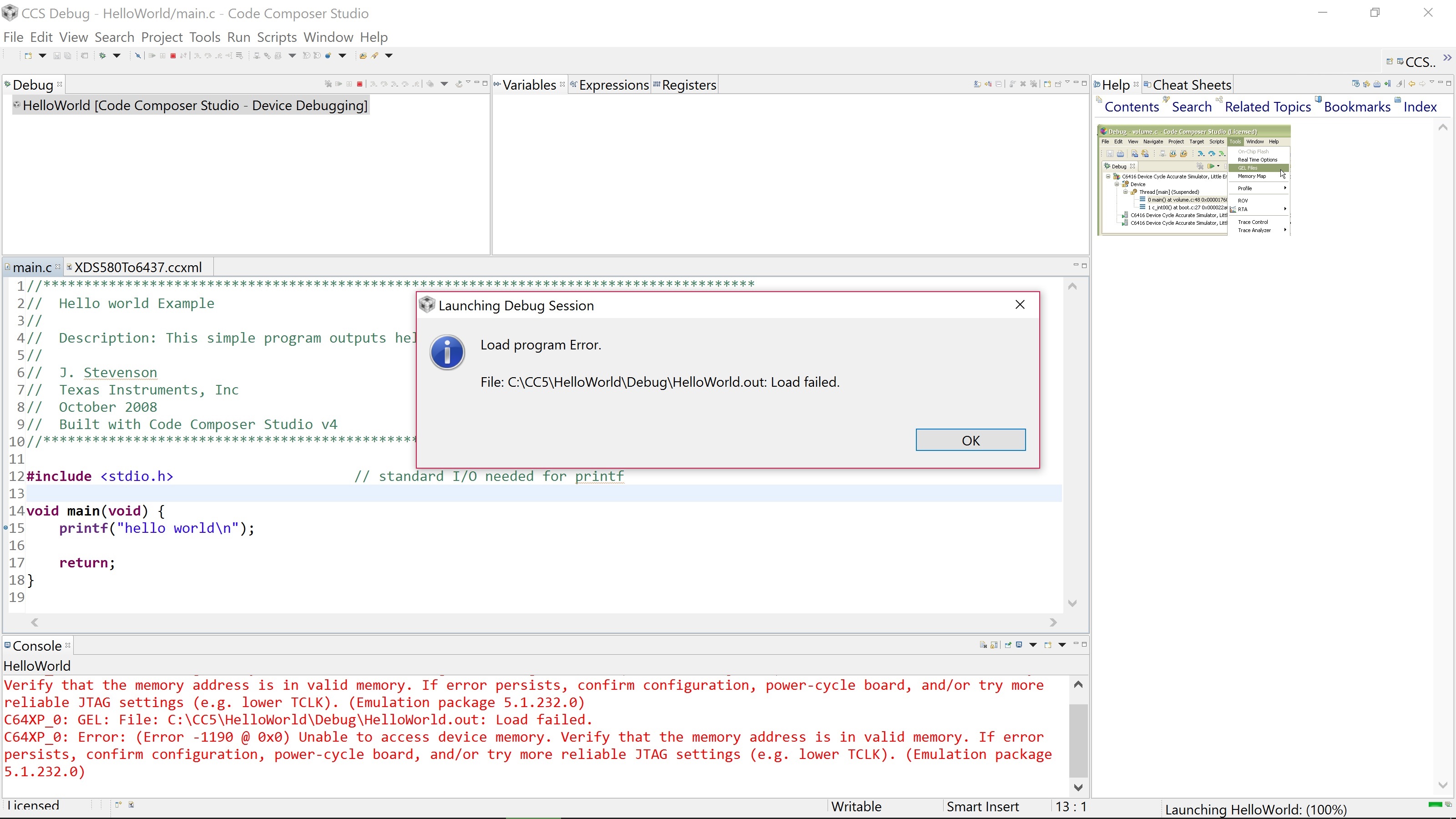Toggle Pin Console in Console view
The image size is (1456, 819).
1008,644
